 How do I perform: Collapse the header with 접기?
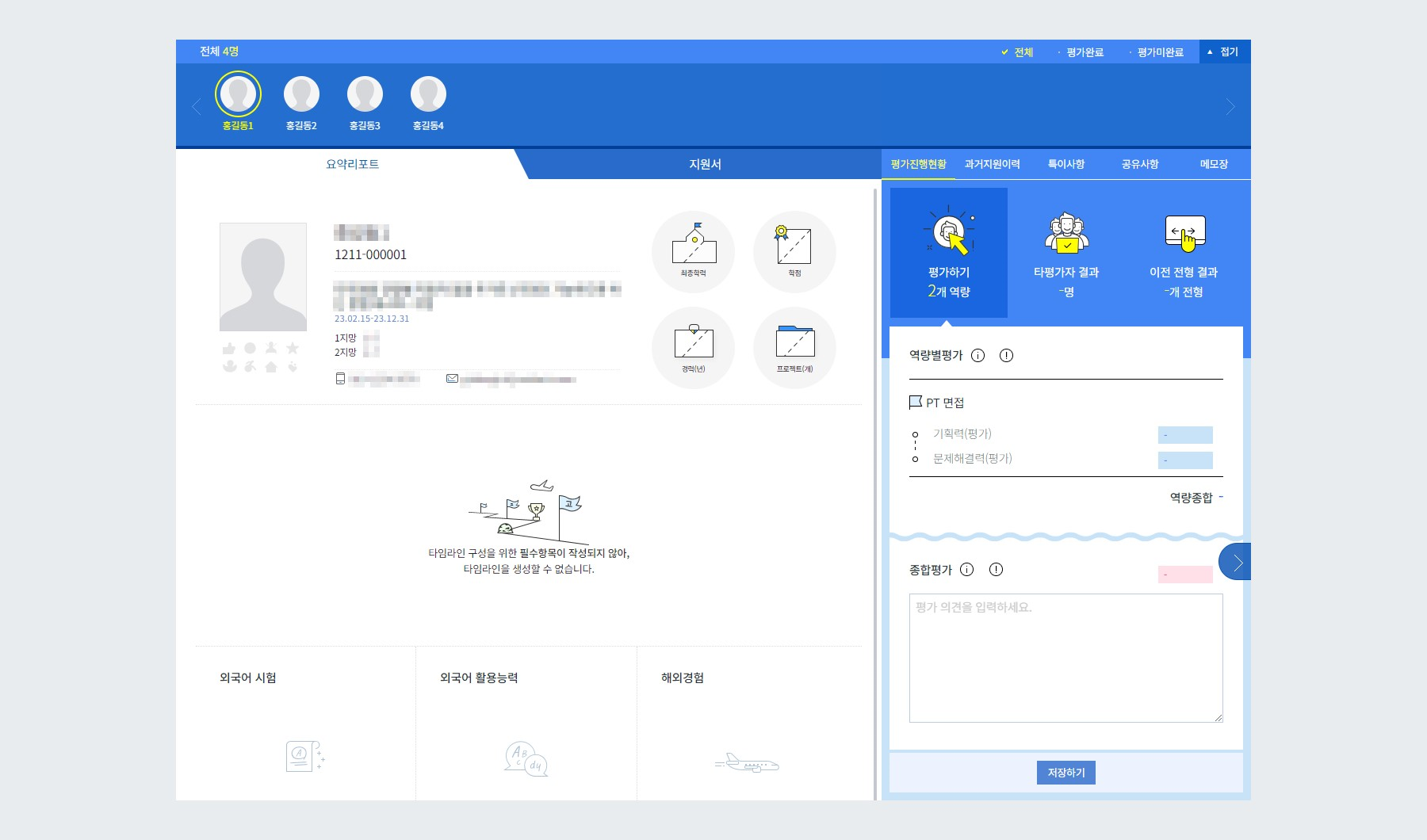click(1224, 52)
